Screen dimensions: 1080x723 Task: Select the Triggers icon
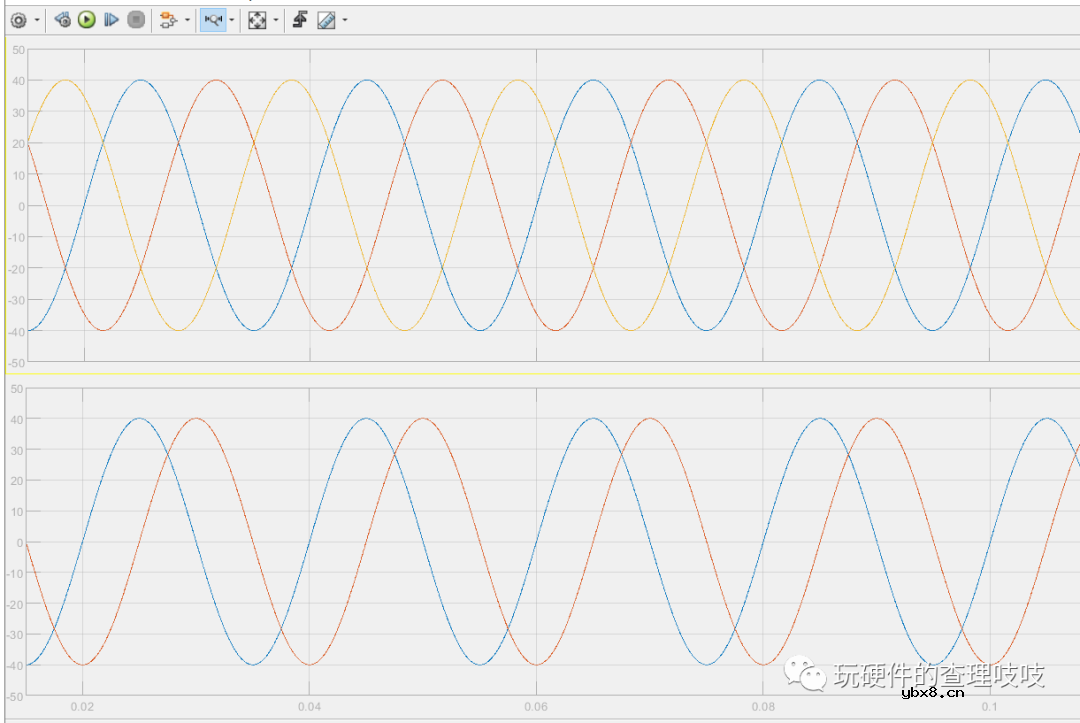(298, 18)
